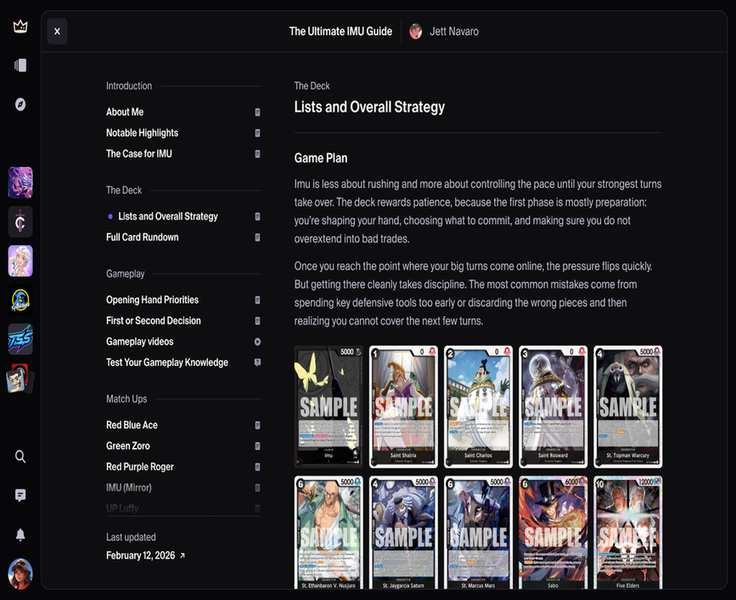
Task: View the Imu leader card thumbnail
Action: (x=329, y=407)
